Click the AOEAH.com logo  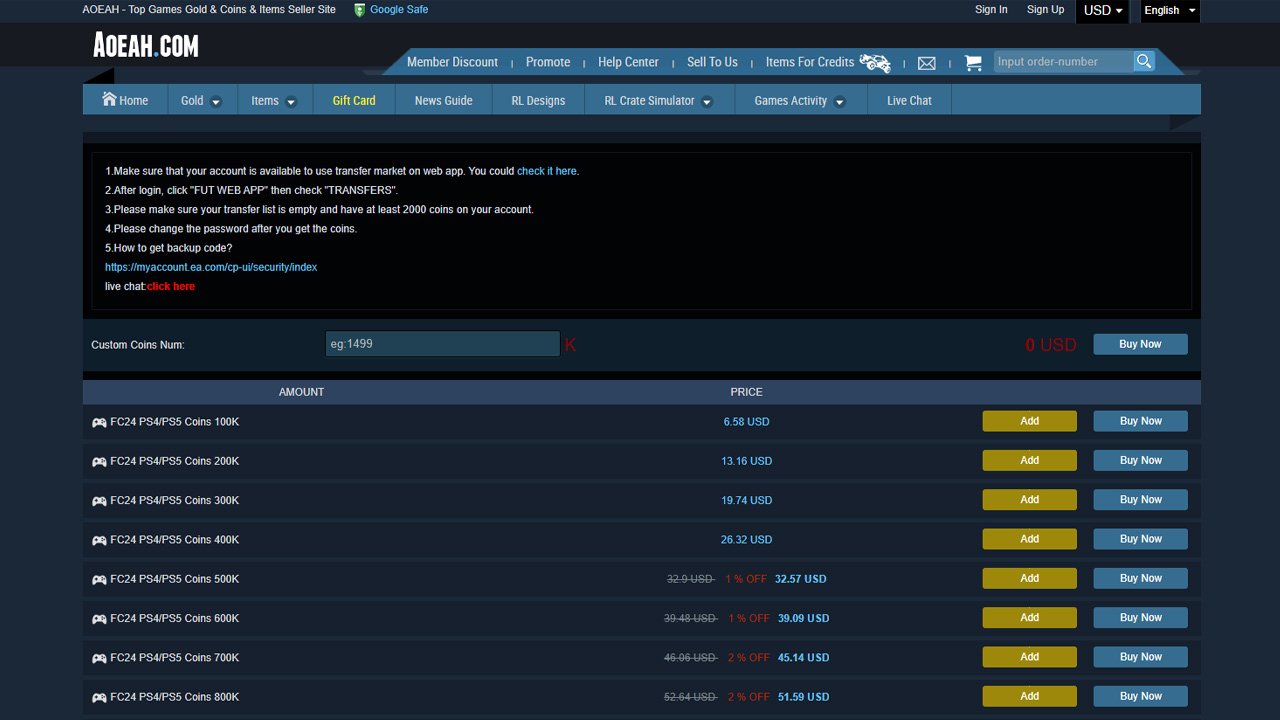click(146, 45)
